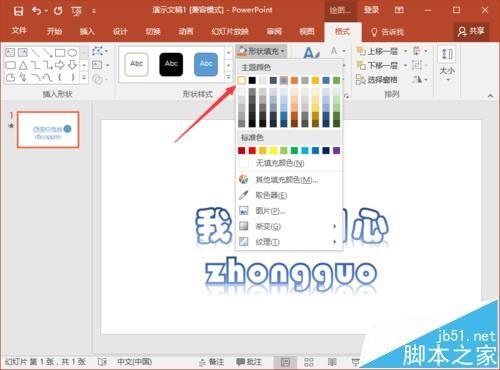Select the triangle shape
Screen dimensions: 500x370
click(x=23, y=65)
